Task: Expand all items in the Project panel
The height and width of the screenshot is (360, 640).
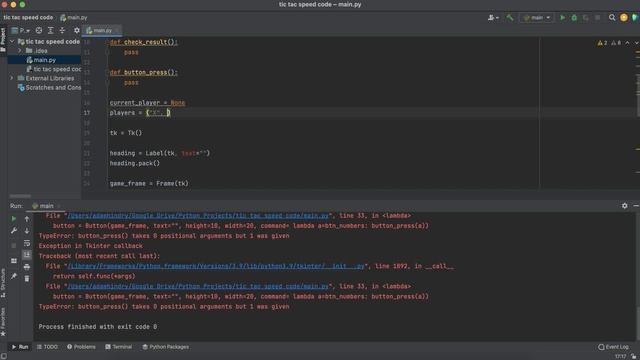Action: point(51,31)
